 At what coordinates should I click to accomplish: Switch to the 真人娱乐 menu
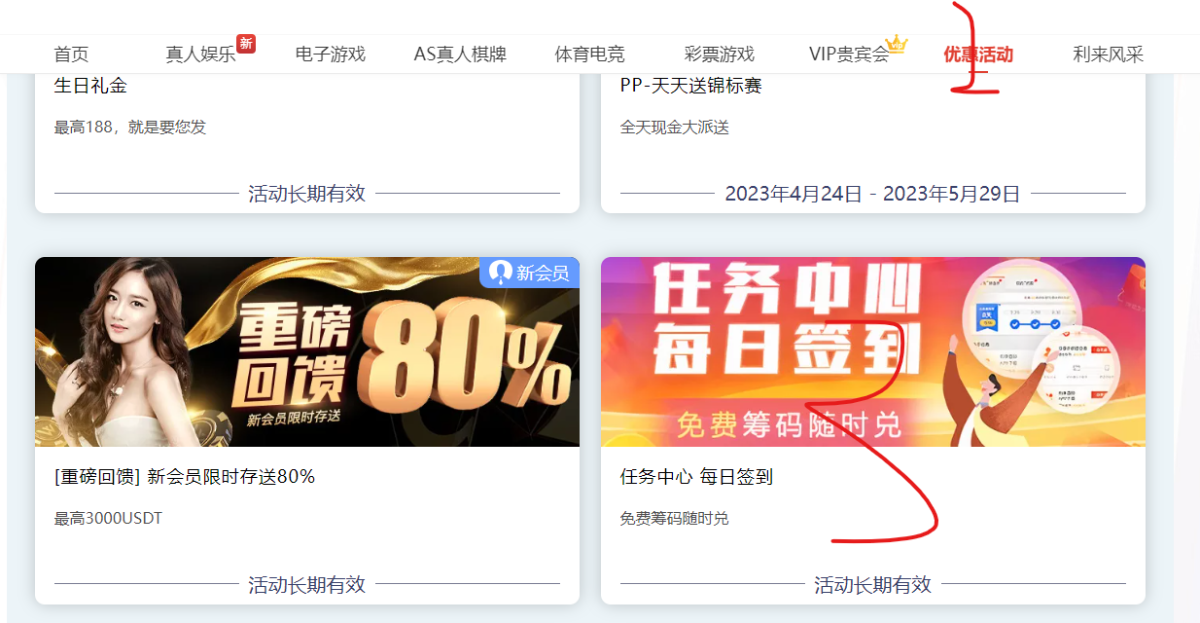tap(200, 54)
